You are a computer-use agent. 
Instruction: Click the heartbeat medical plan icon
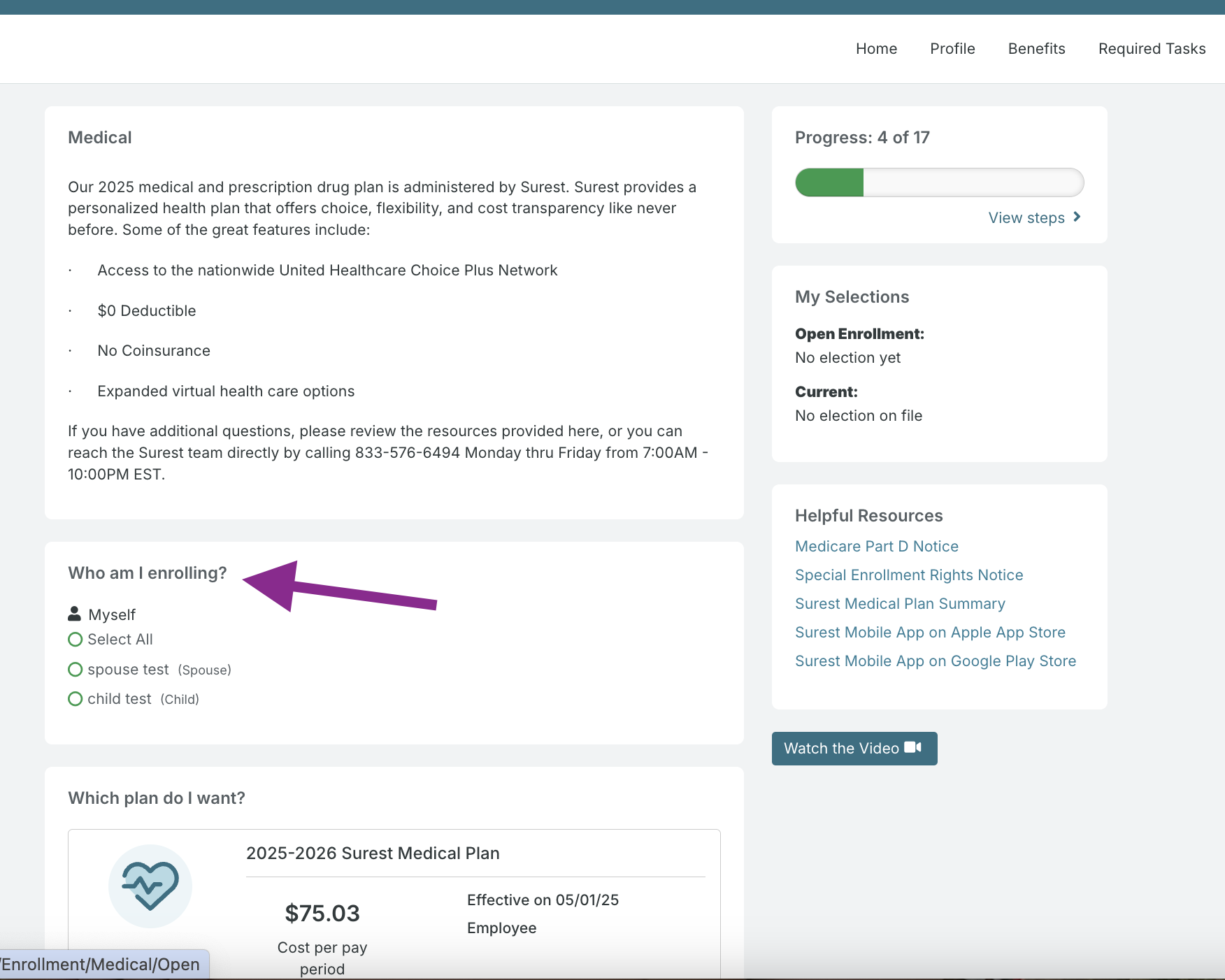(x=150, y=886)
